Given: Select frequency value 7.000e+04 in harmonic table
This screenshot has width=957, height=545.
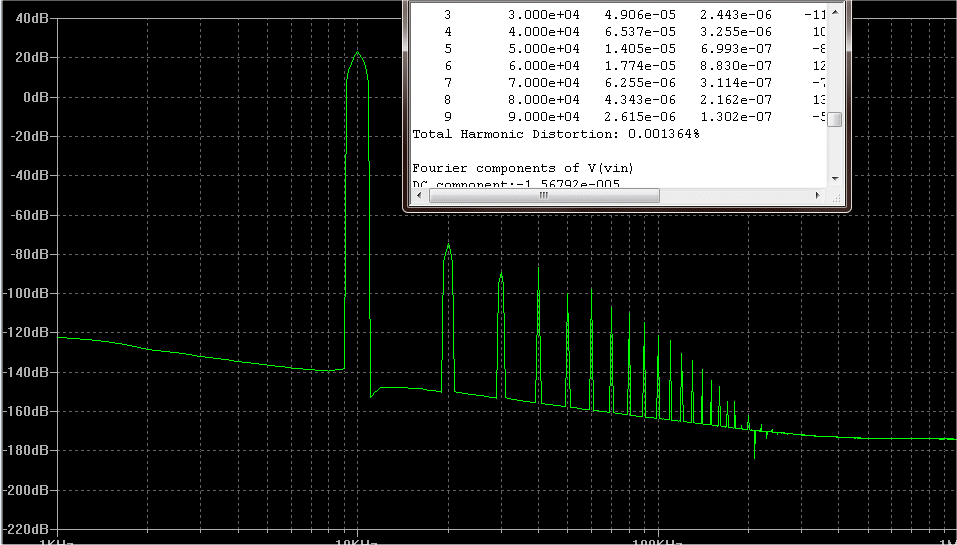Looking at the screenshot, I should point(544,82).
